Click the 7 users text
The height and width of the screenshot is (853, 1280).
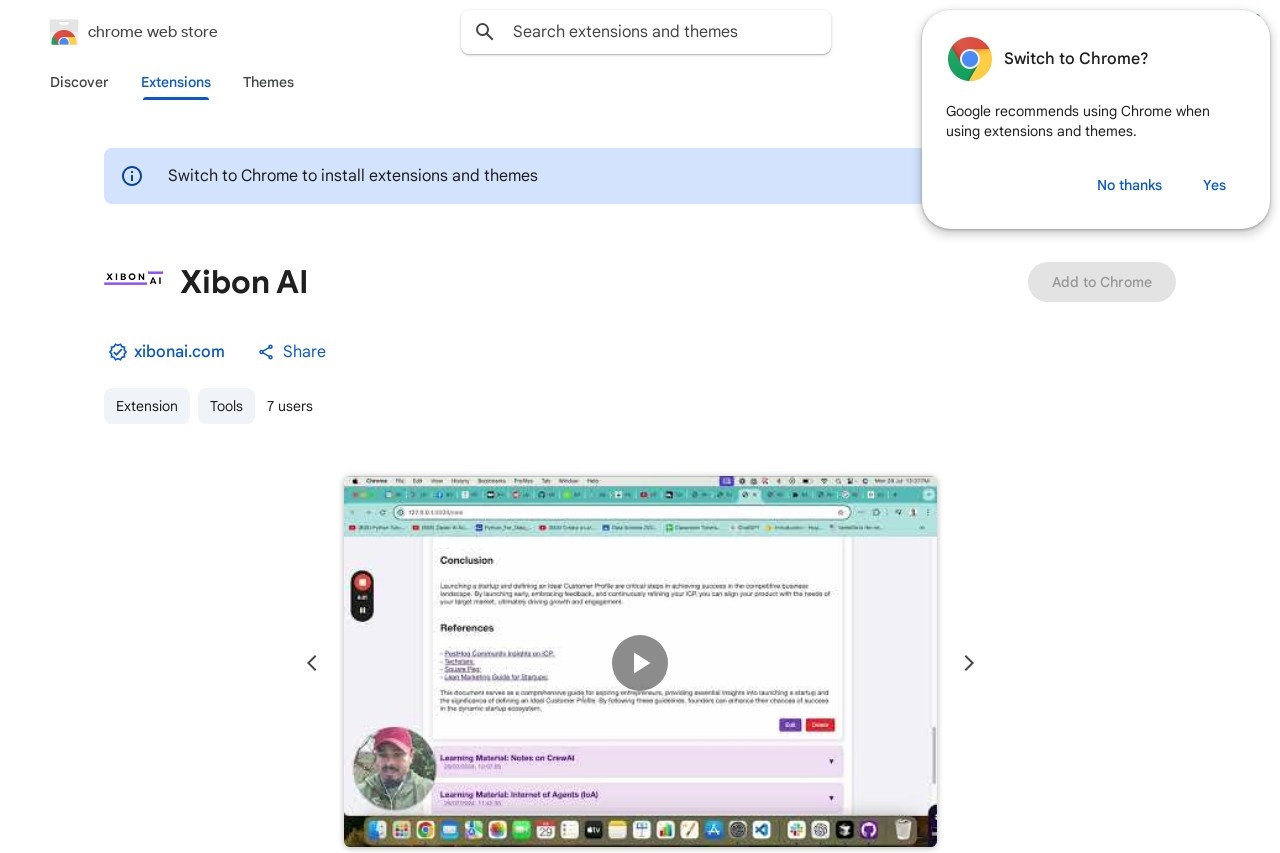click(290, 406)
